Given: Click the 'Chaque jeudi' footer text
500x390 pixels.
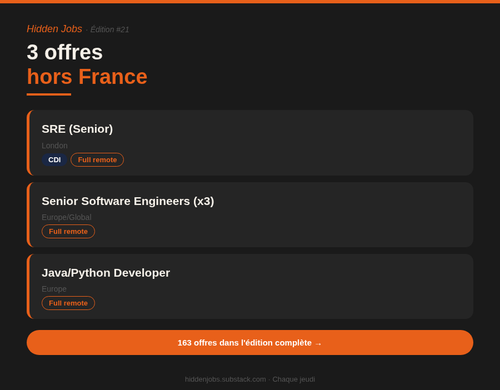Looking at the screenshot, I should [x=294, y=379].
